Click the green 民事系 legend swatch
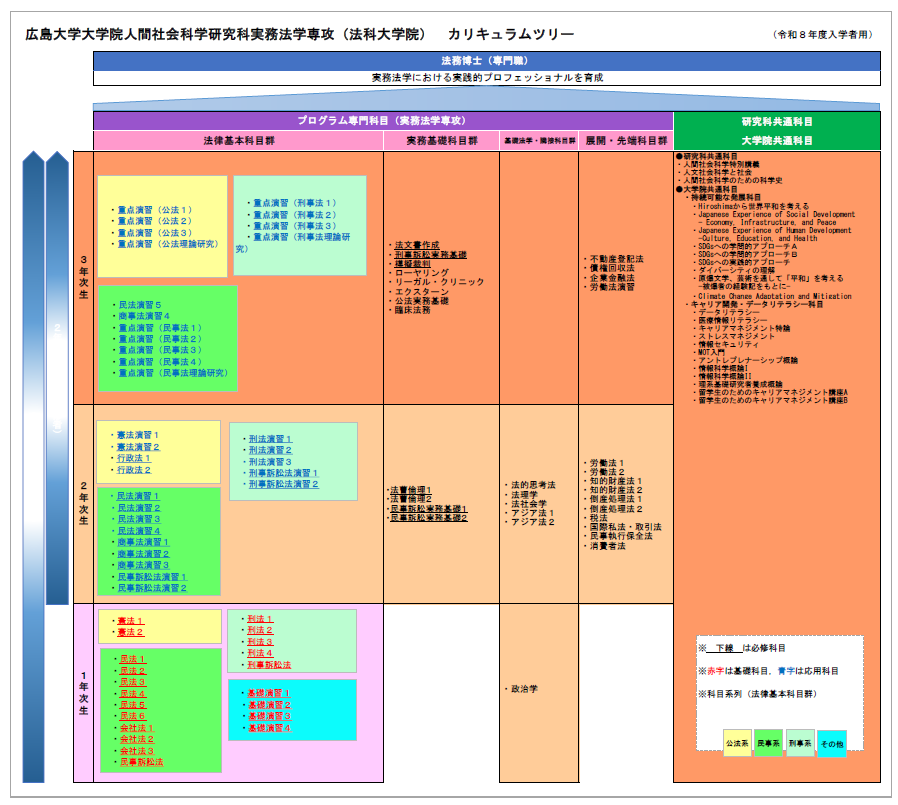Viewport: 898px width, 805px height. [x=768, y=743]
